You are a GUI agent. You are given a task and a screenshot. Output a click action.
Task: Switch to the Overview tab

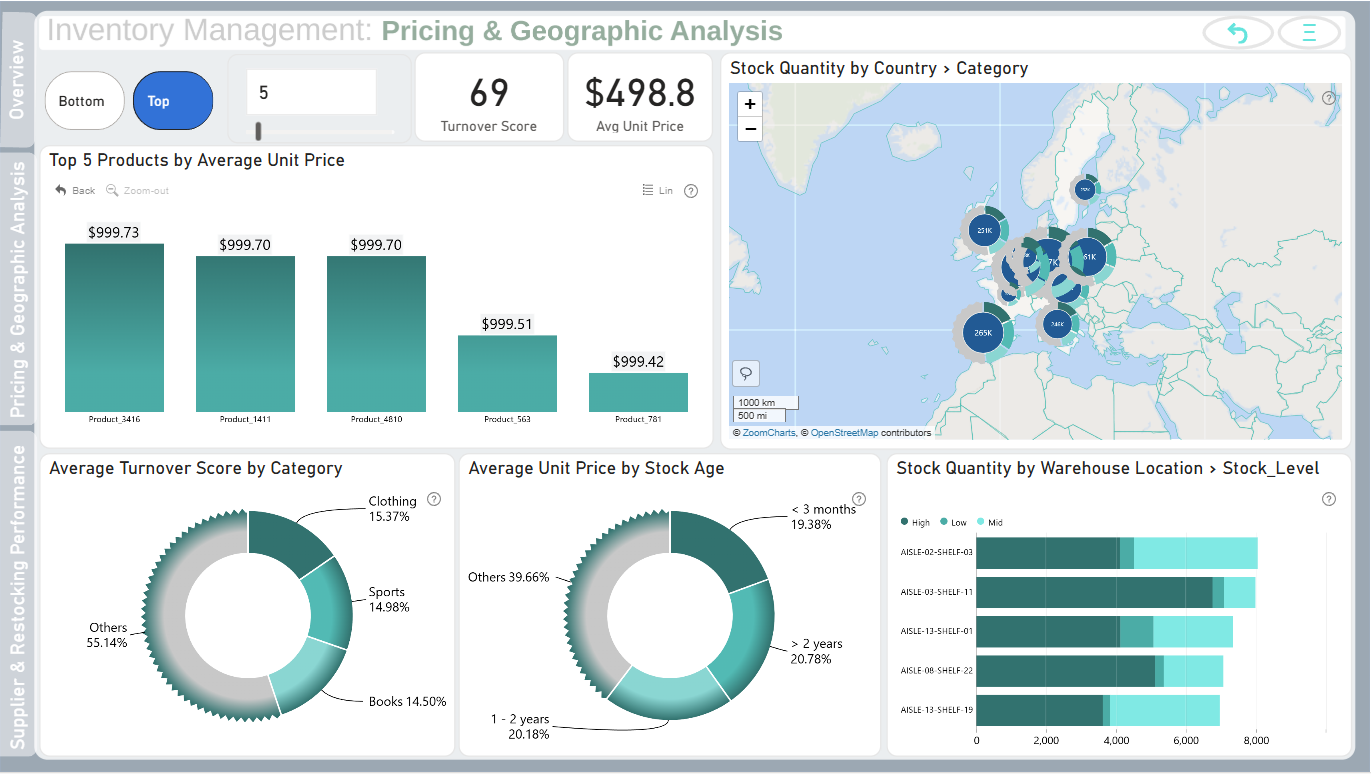tap(17, 80)
